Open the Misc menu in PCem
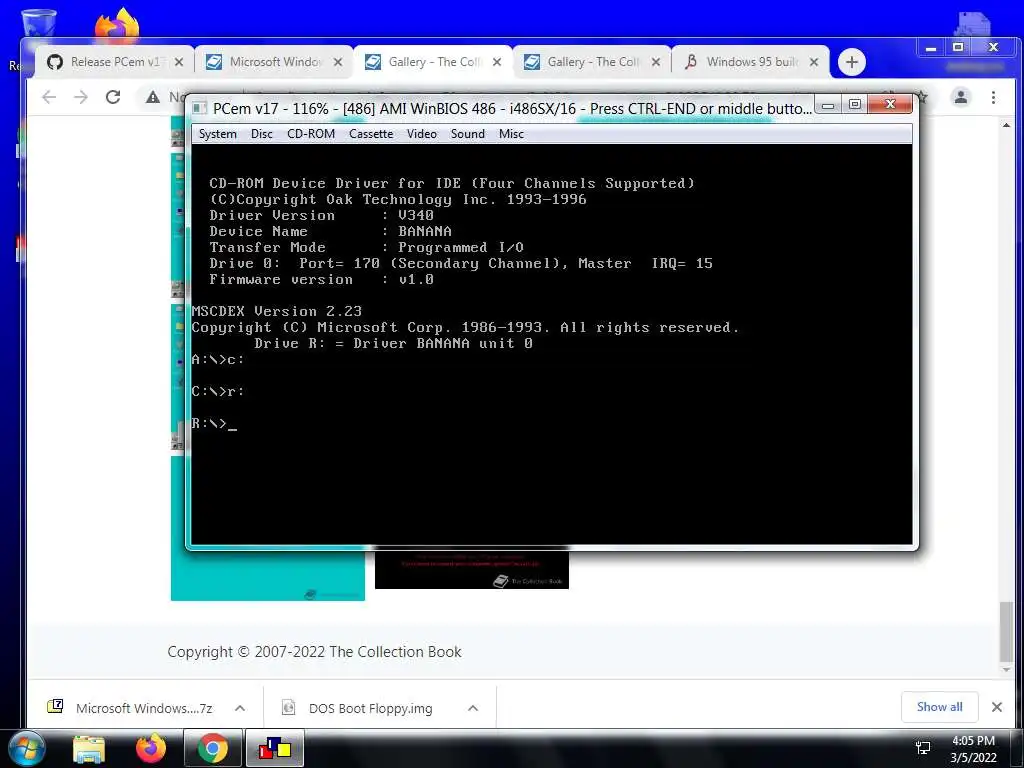The width and height of the screenshot is (1024, 768). coord(511,134)
